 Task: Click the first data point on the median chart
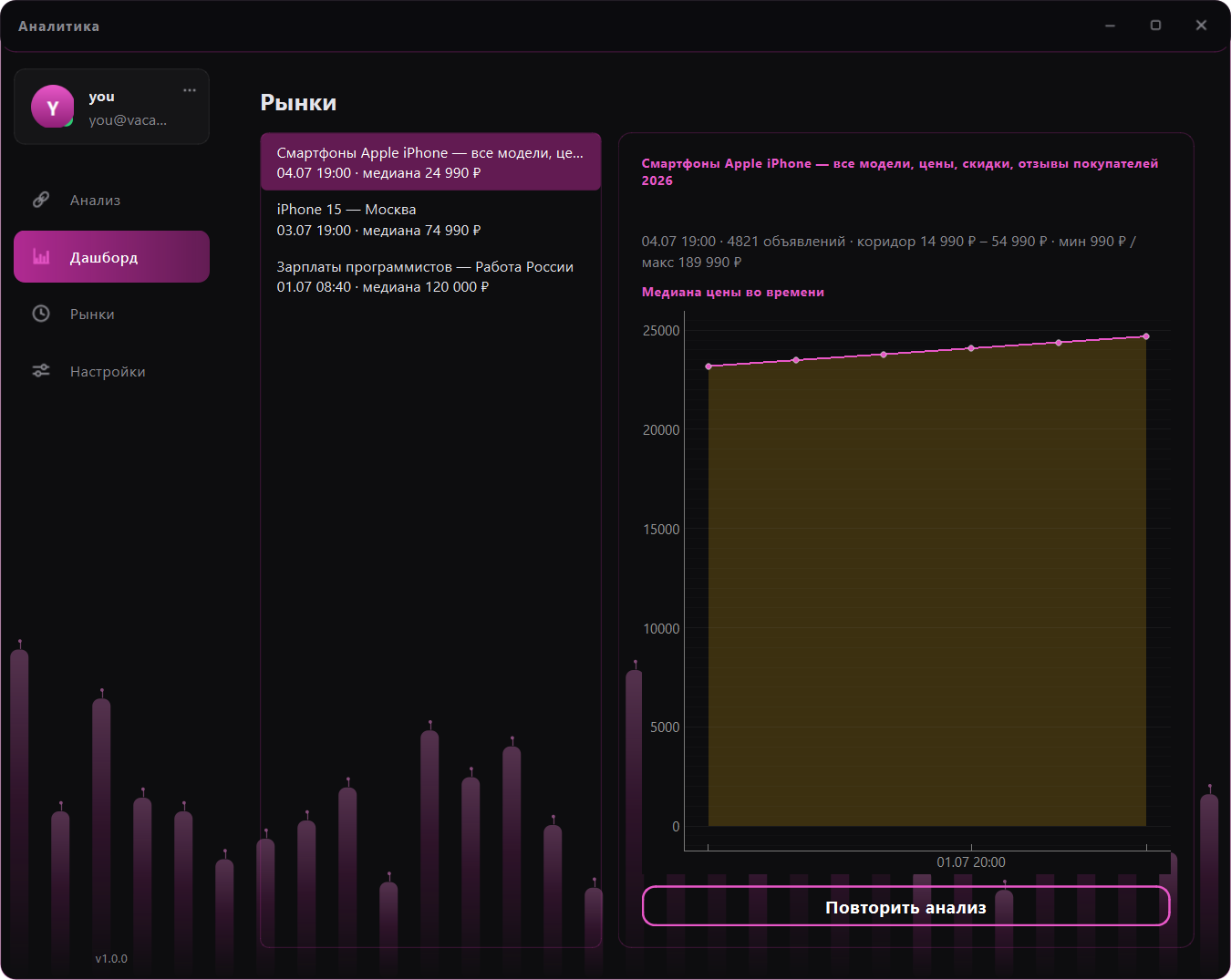pyautogui.click(x=709, y=366)
